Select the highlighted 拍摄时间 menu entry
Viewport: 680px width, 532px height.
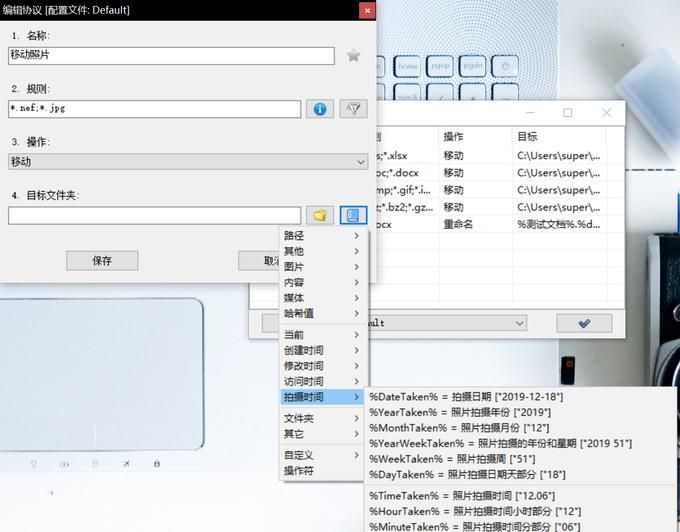click(322, 397)
